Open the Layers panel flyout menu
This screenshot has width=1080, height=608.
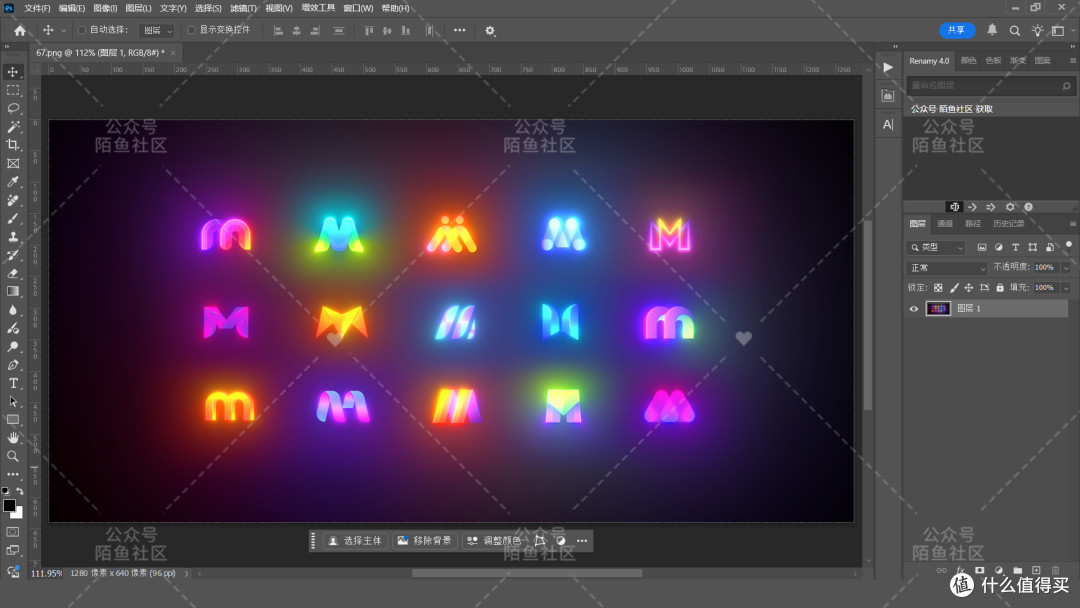point(1072,224)
